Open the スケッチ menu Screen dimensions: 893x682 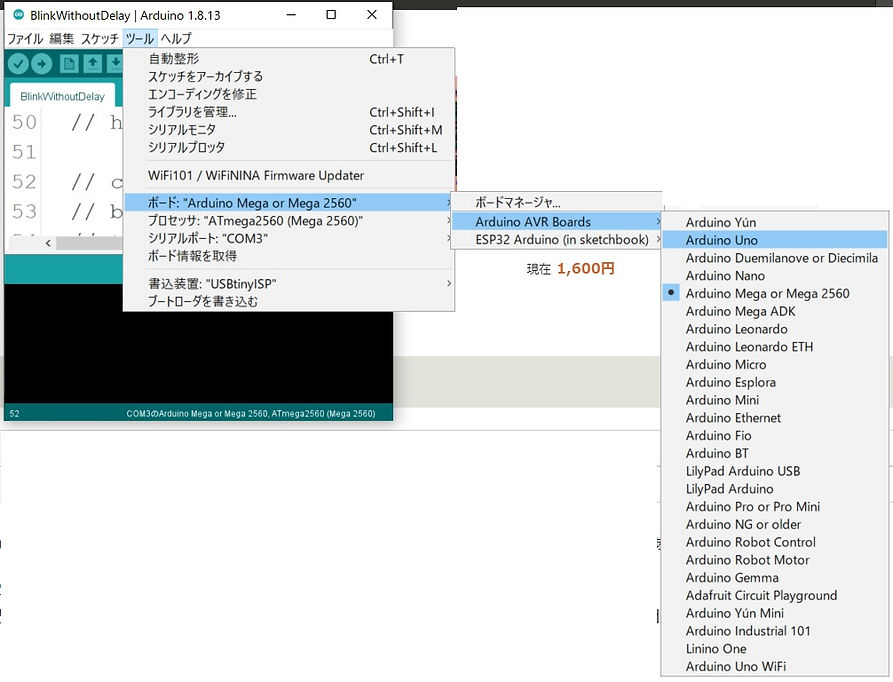point(100,39)
